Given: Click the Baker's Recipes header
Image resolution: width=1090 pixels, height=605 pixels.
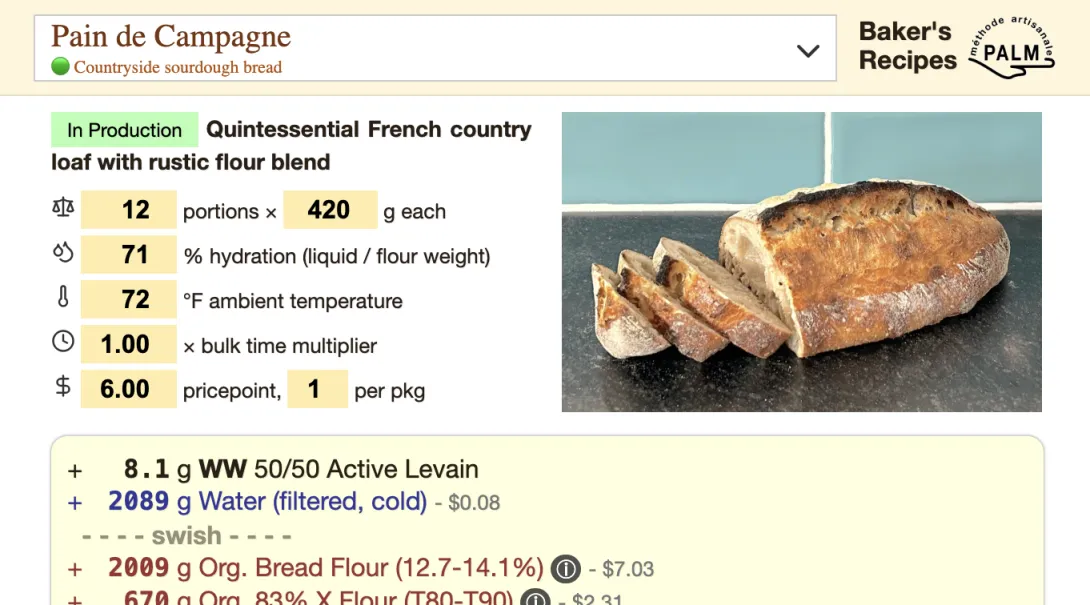Looking at the screenshot, I should pos(903,46).
